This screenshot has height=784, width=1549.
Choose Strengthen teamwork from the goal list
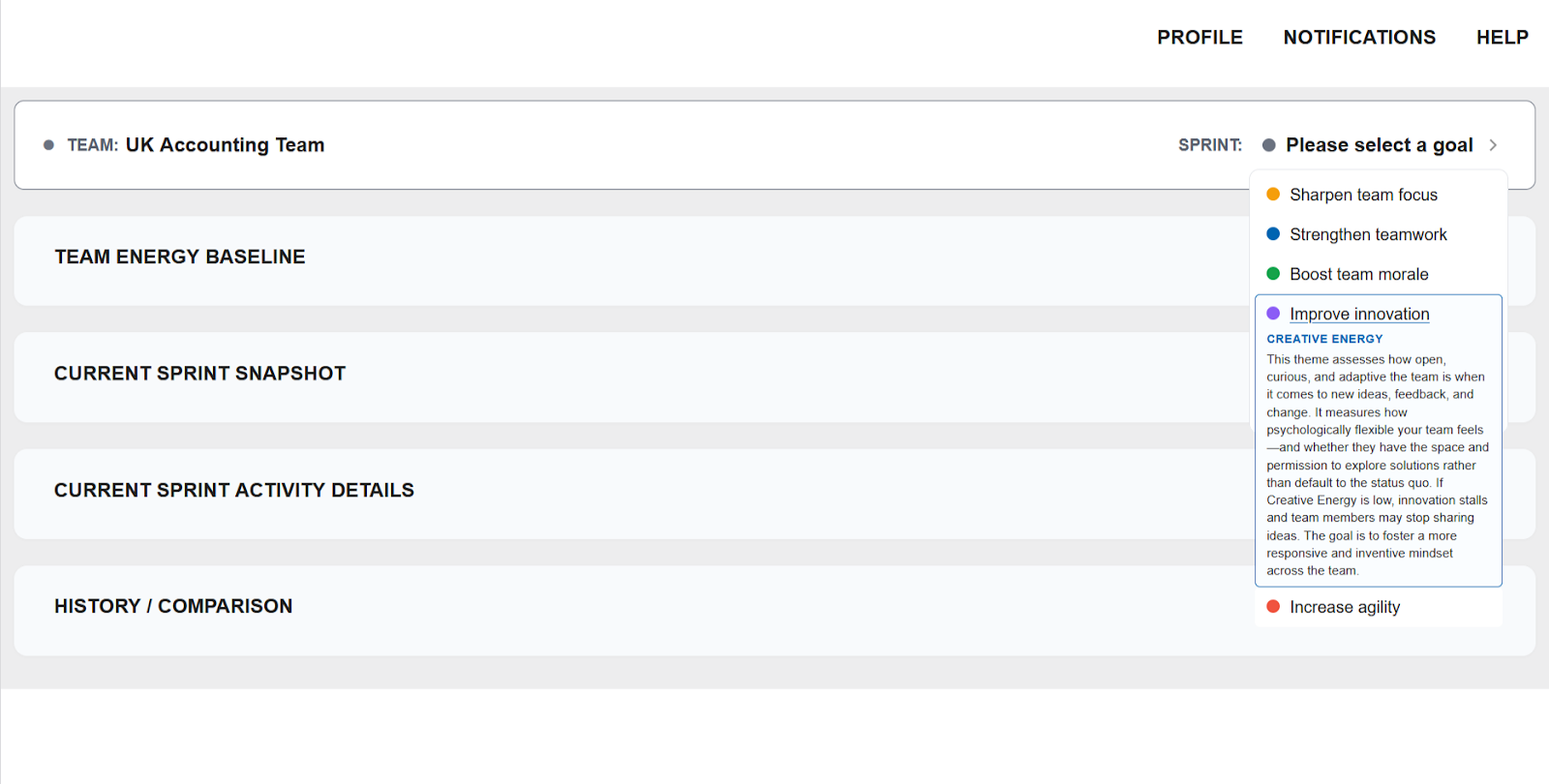point(1368,234)
